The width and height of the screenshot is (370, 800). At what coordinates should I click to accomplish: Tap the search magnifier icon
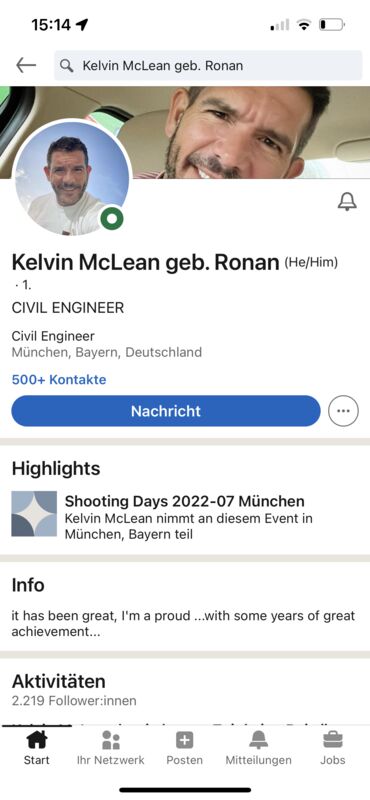coord(66,65)
